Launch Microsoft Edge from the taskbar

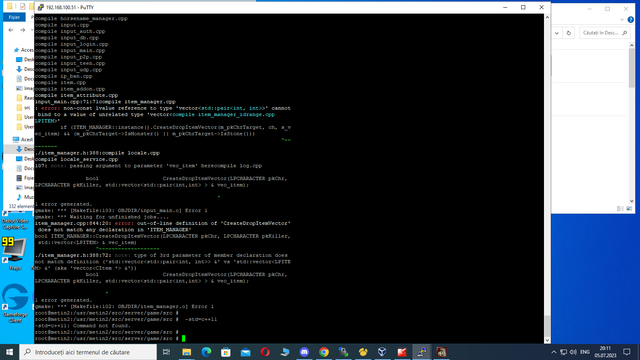click(206, 352)
